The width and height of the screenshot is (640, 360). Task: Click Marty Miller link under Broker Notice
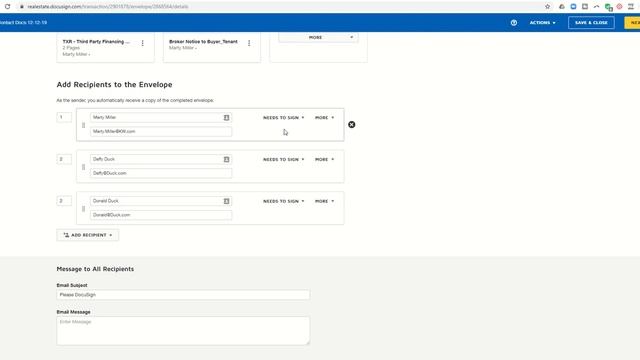tap(183, 48)
